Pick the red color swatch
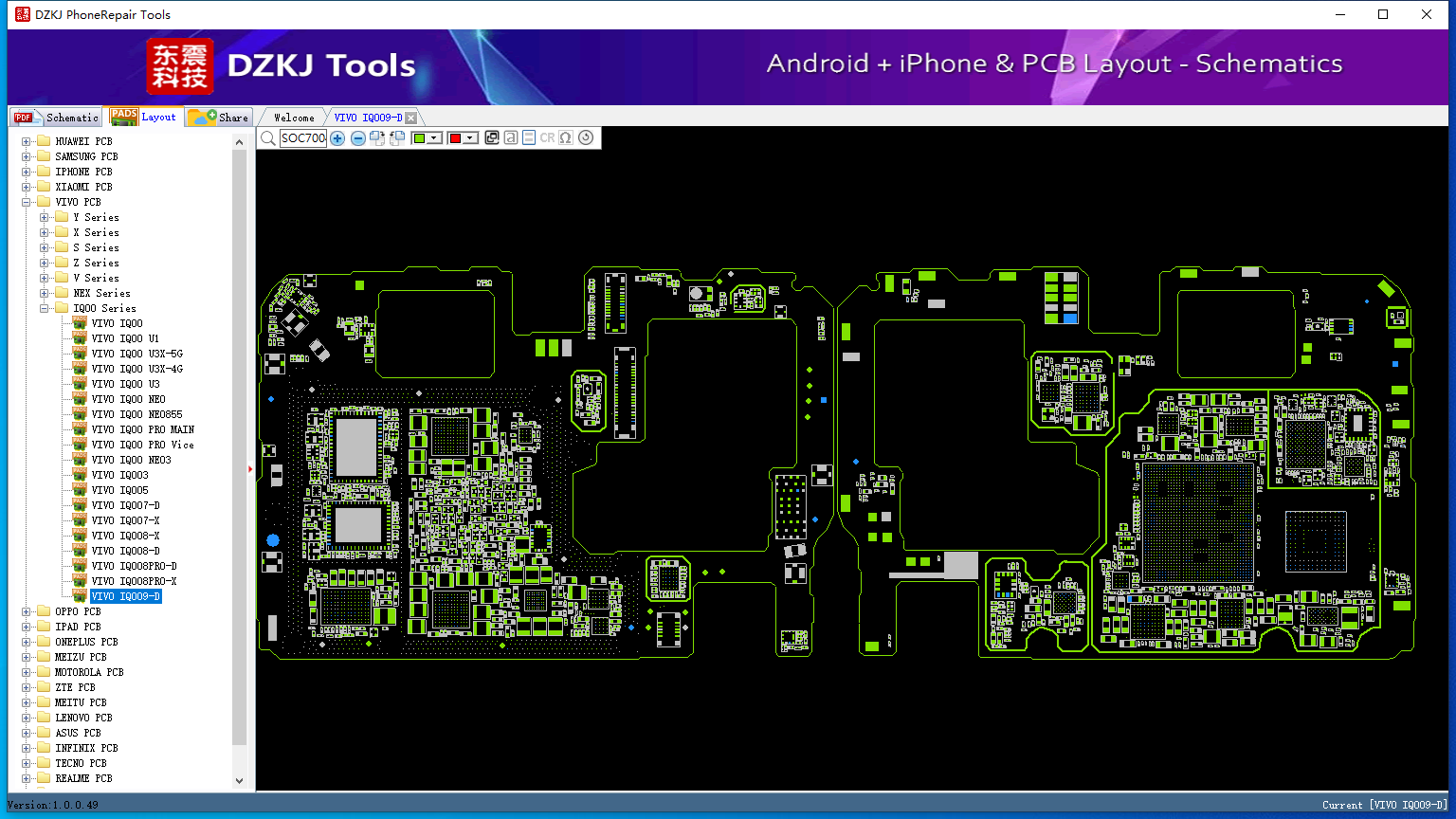 click(454, 138)
